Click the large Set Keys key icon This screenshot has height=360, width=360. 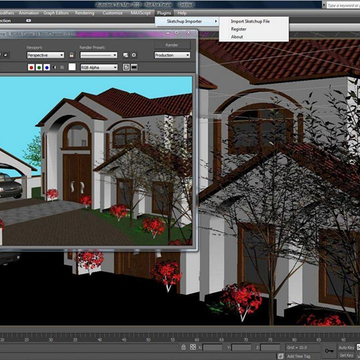(329, 351)
